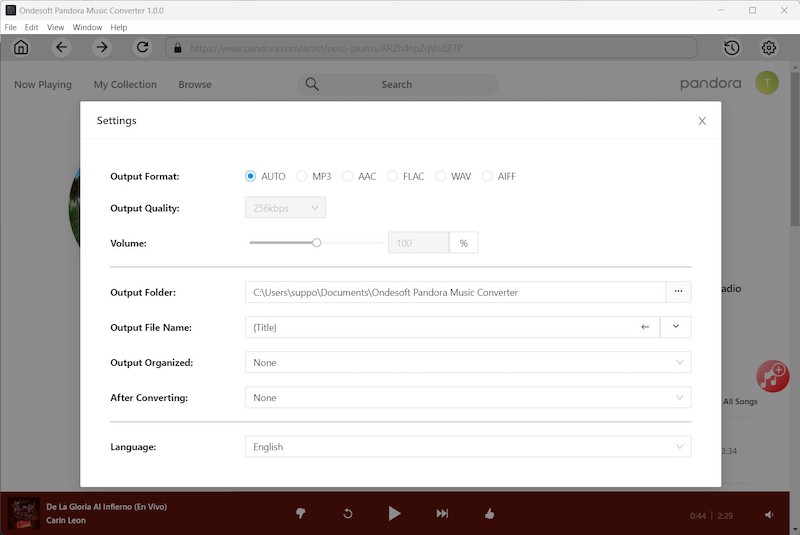Screen dimensions: 800x535
Task: Navigate back with the left arrow
Action: (61, 47)
